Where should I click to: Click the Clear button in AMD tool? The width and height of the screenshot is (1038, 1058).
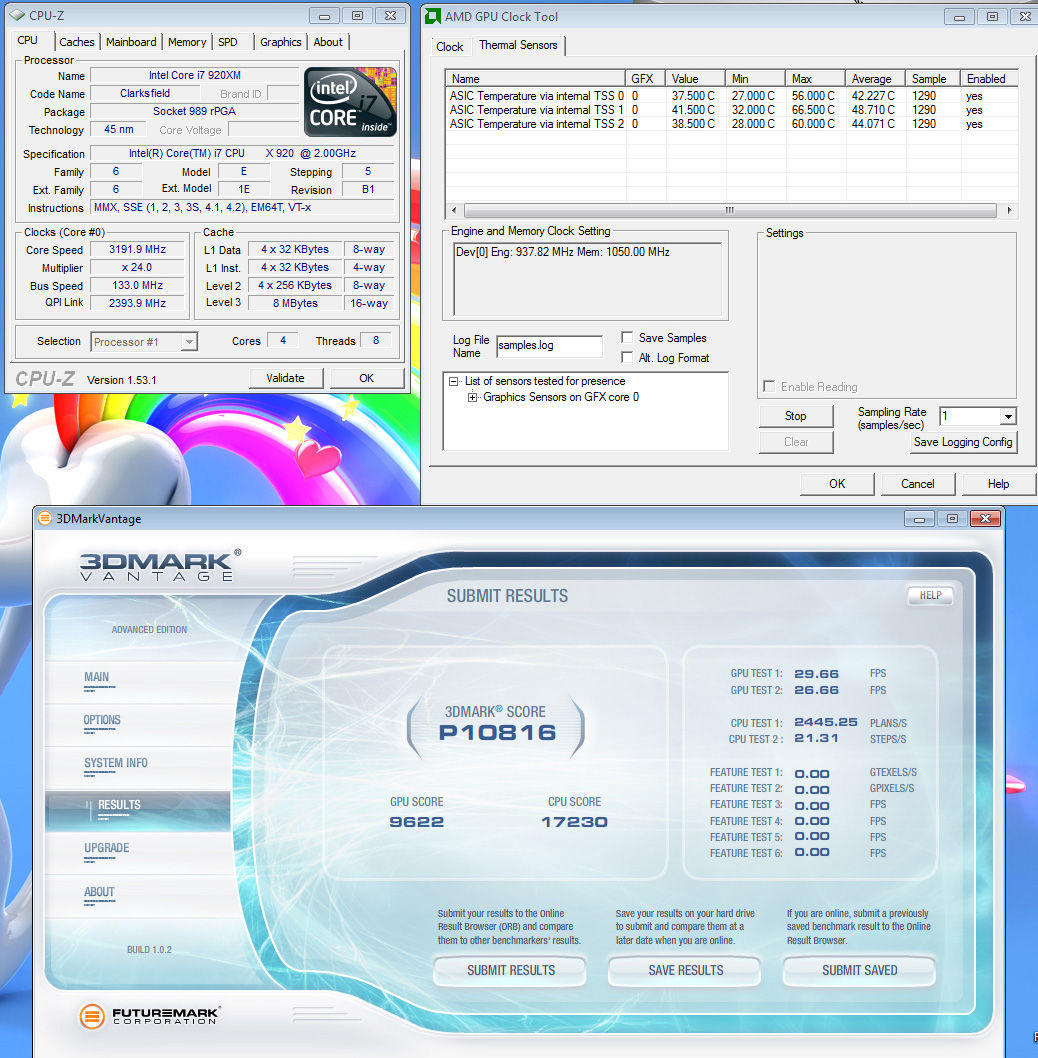[796, 442]
